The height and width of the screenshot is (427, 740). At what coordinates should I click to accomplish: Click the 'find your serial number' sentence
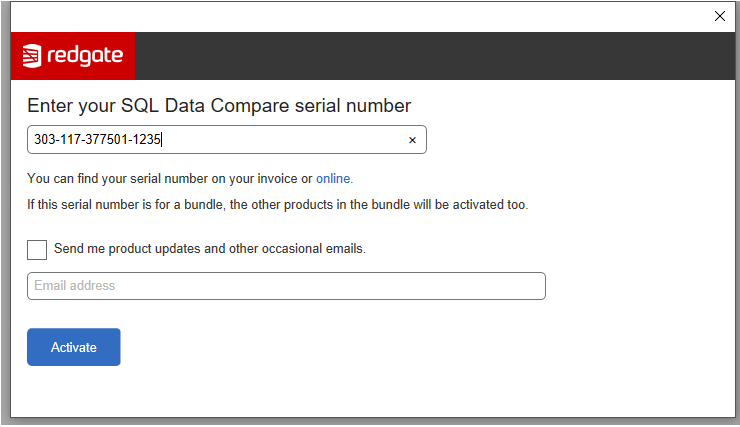tap(190, 179)
